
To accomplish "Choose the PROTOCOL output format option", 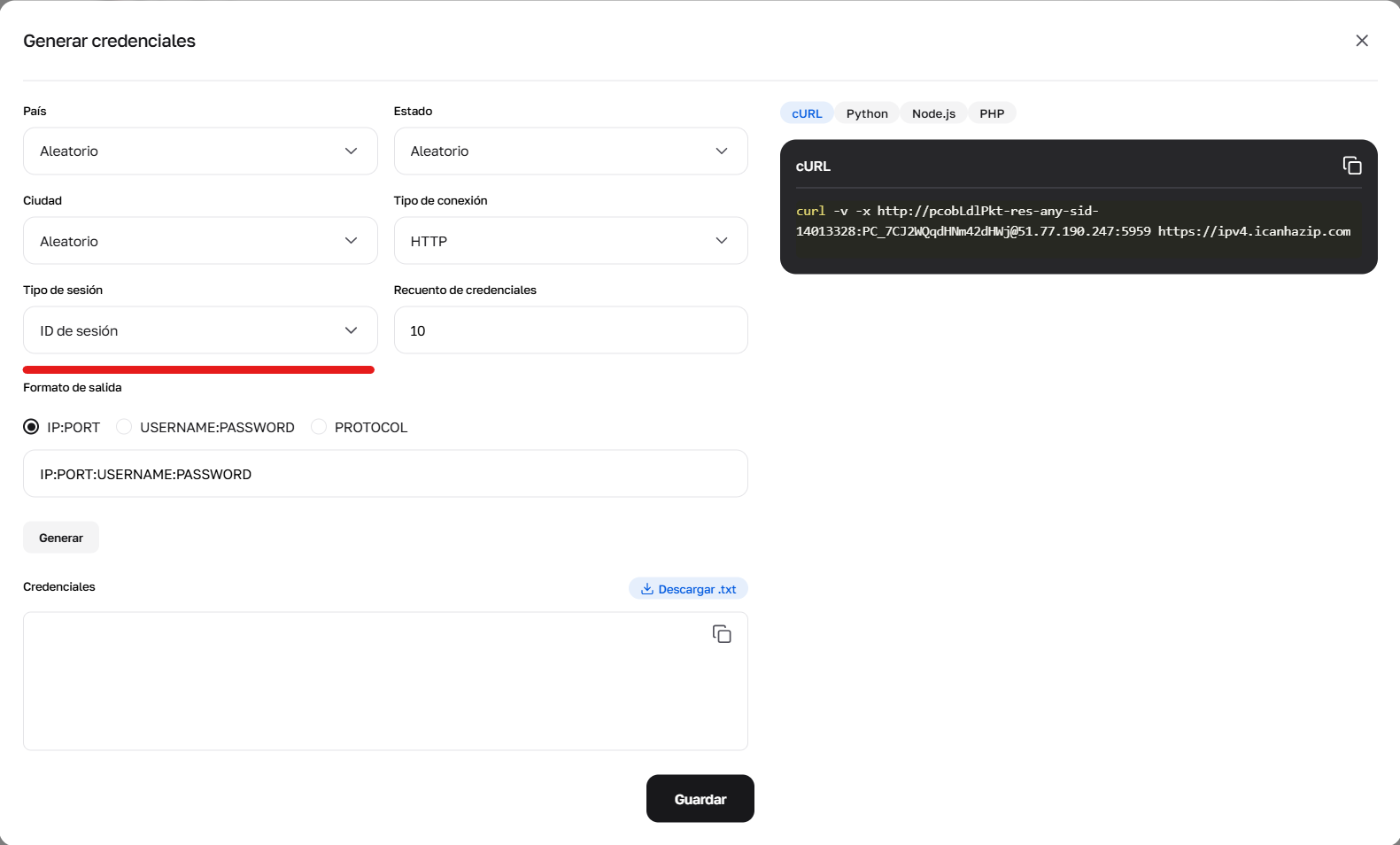I will [x=319, y=427].
